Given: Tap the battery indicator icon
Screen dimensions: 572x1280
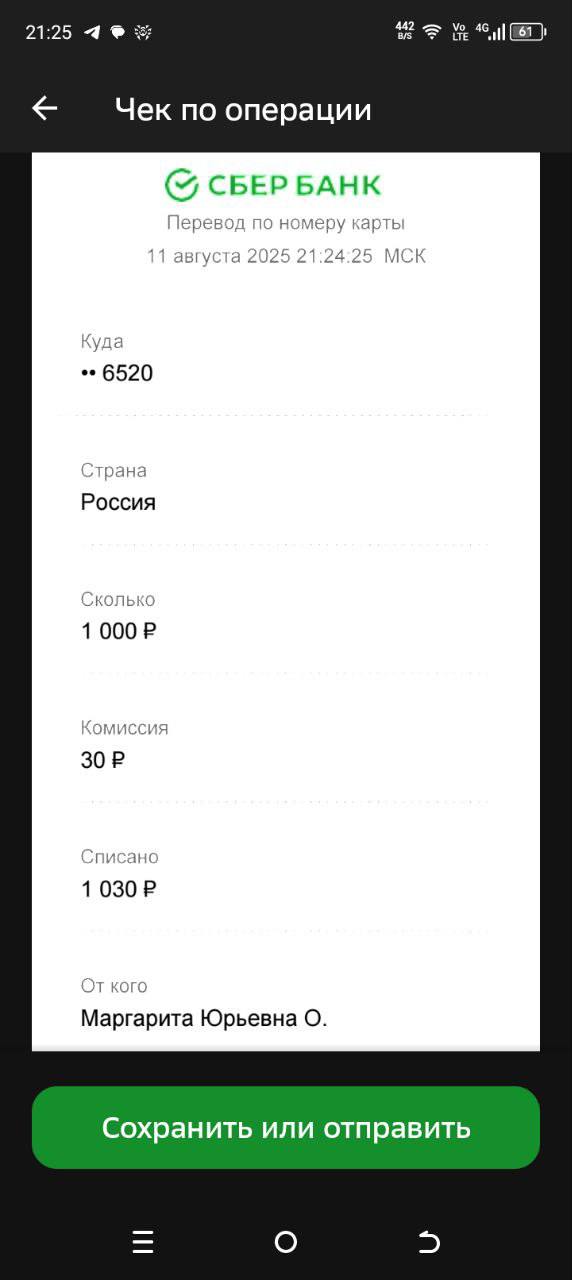Looking at the screenshot, I should (527, 31).
